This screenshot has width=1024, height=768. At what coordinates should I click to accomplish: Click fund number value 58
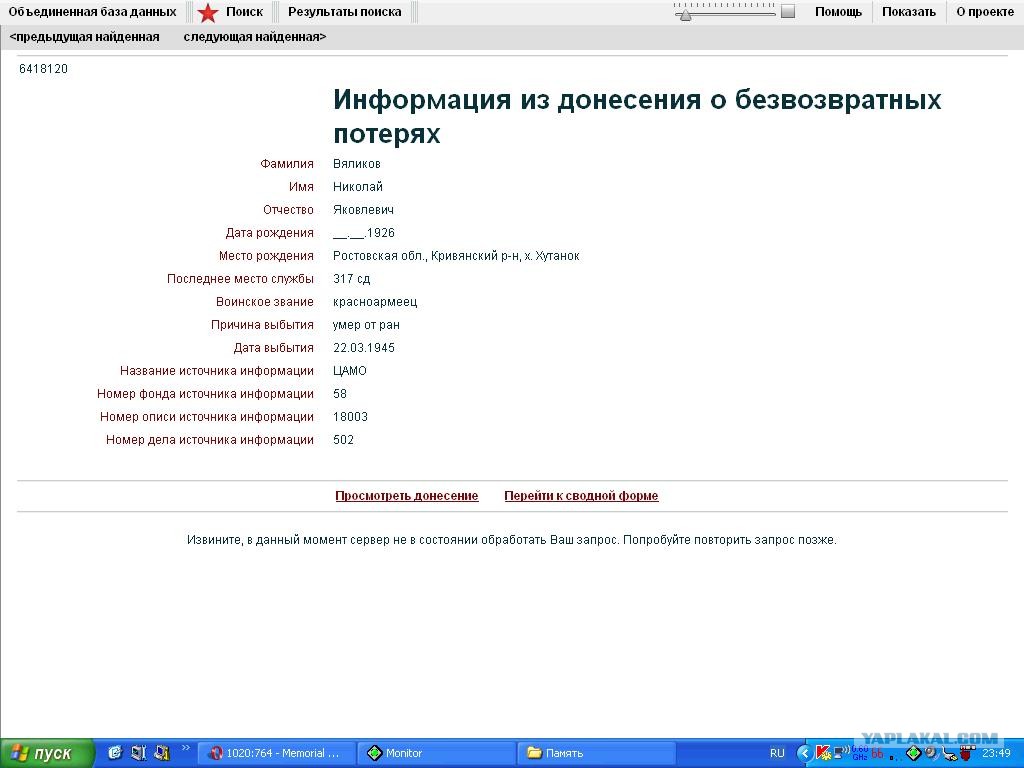[x=340, y=394]
